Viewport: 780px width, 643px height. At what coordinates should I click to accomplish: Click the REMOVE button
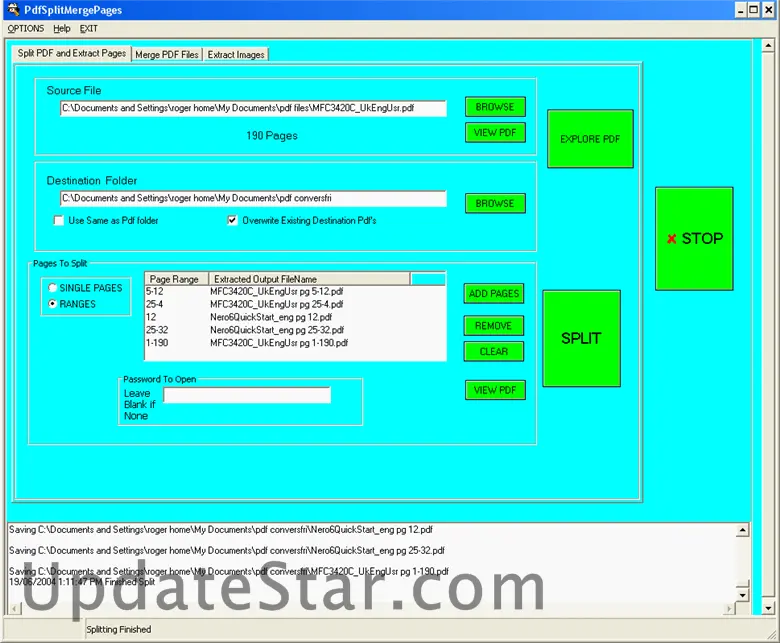pyautogui.click(x=493, y=326)
